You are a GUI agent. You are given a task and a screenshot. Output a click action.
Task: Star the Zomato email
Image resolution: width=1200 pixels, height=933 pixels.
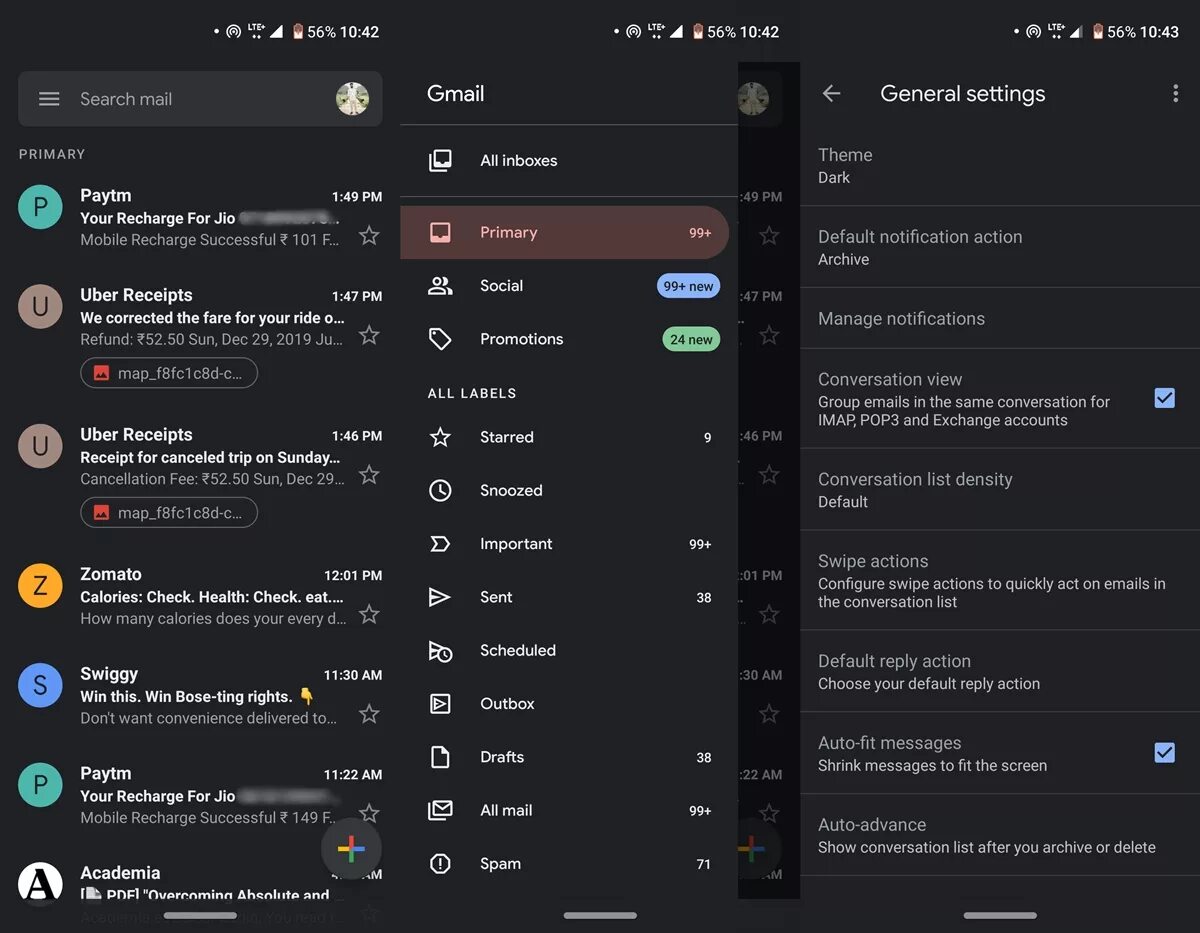pyautogui.click(x=369, y=614)
